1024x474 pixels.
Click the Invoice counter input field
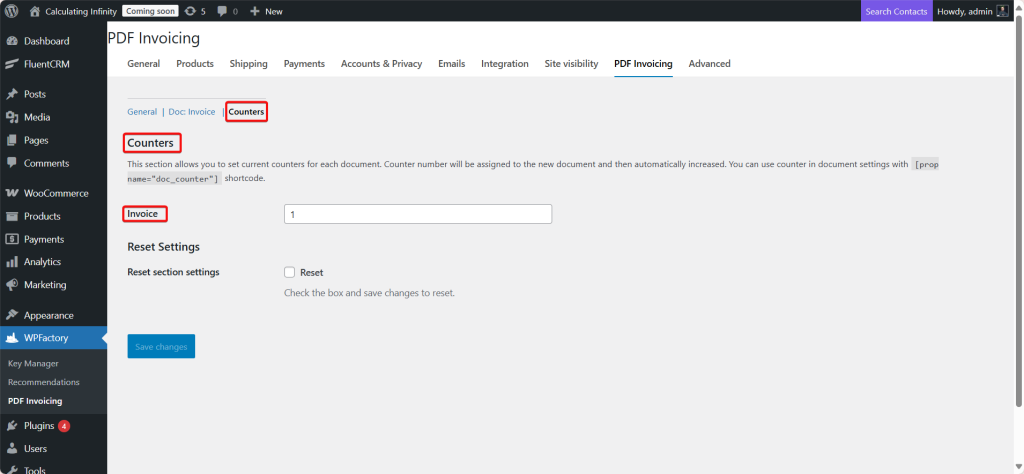click(x=418, y=214)
